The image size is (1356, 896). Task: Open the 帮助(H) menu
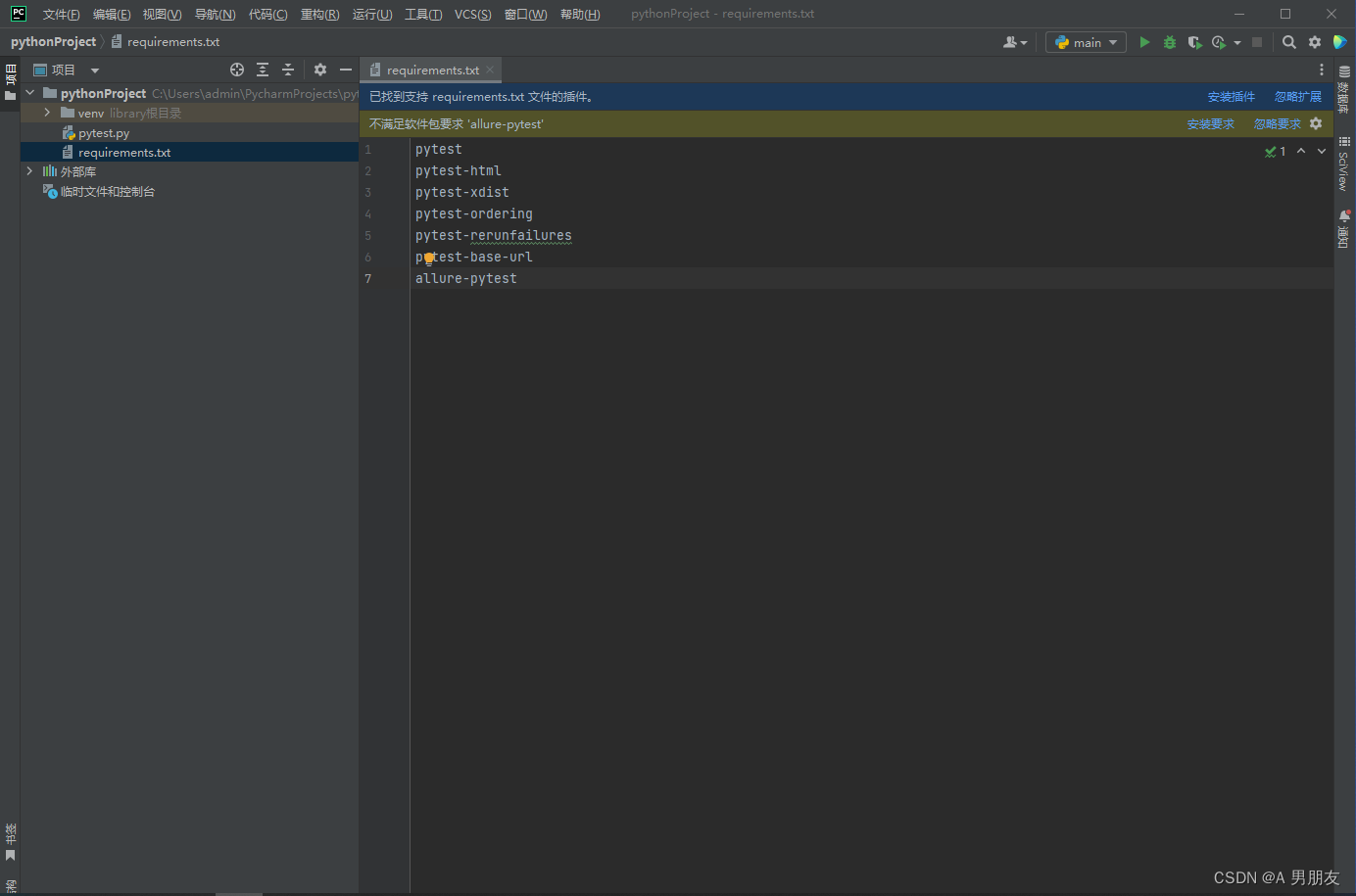[x=580, y=14]
